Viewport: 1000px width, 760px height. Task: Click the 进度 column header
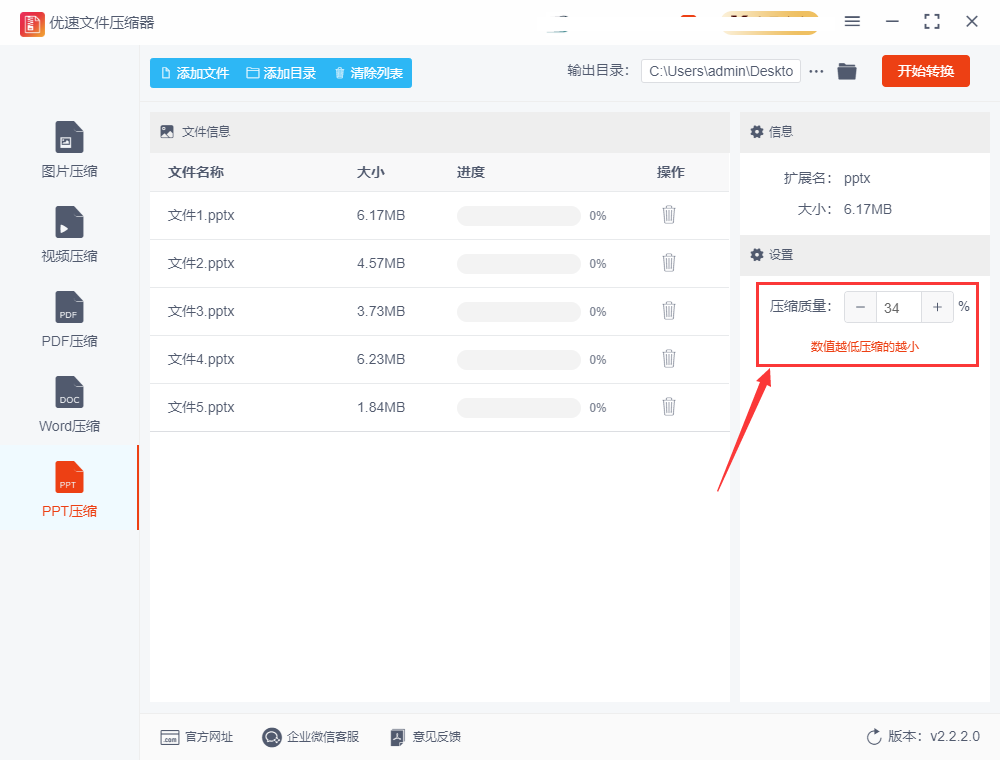tap(471, 172)
